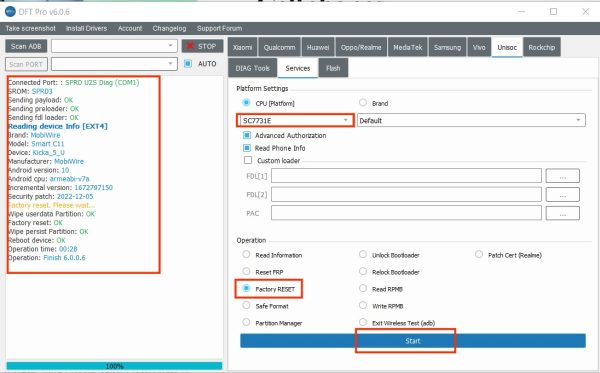Screen dimensions: 600x373
Task: Enable the Custom loader checkbox
Action: [x=248, y=160]
